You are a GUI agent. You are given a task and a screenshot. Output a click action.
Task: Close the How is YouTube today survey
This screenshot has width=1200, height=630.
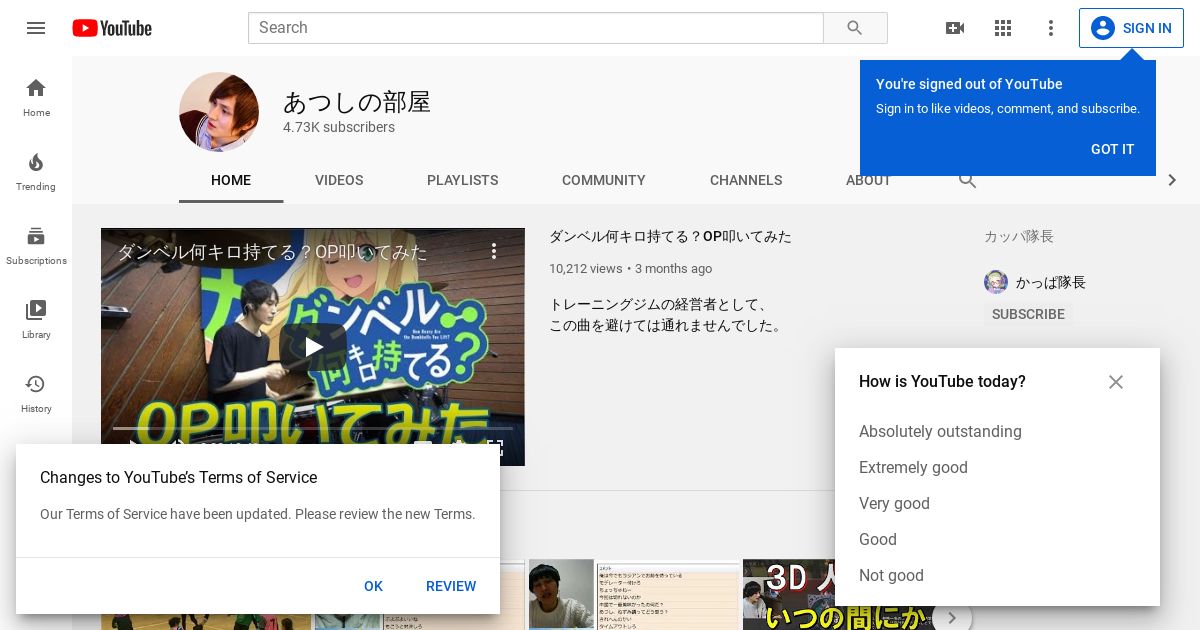pyautogui.click(x=1116, y=382)
